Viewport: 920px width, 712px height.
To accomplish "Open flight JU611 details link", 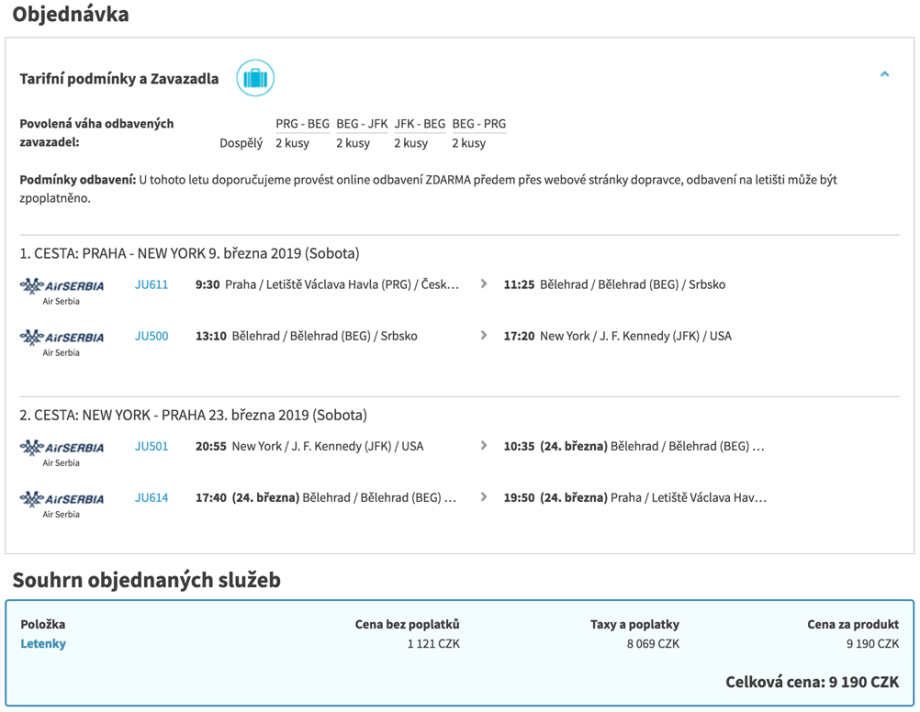I will point(151,285).
